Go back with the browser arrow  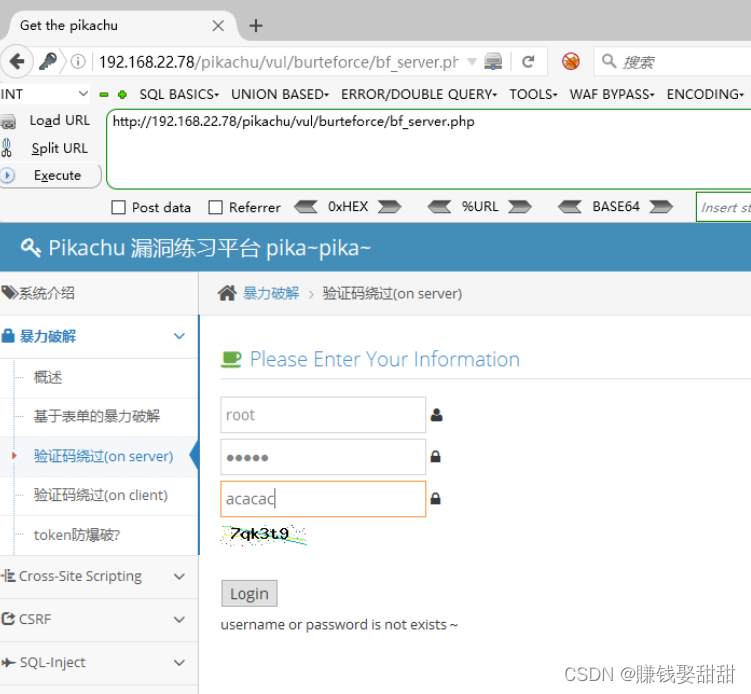pos(17,61)
